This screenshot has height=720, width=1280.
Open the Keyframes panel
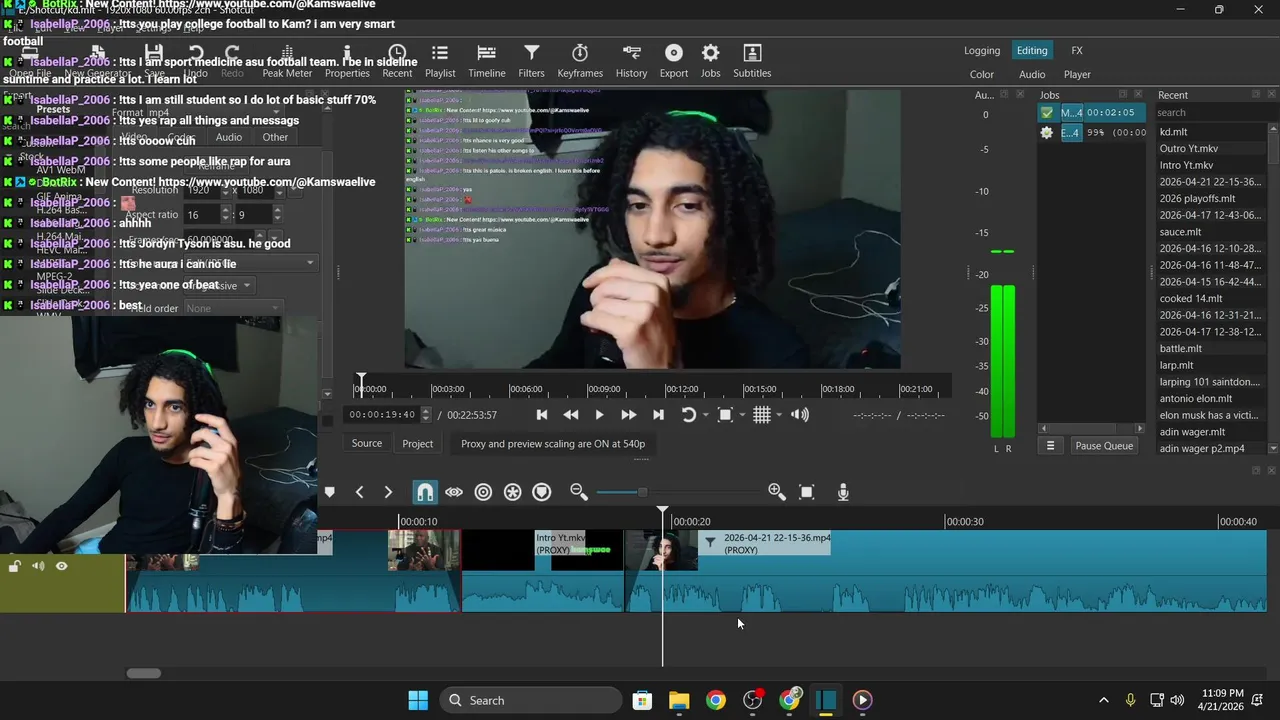point(580,61)
